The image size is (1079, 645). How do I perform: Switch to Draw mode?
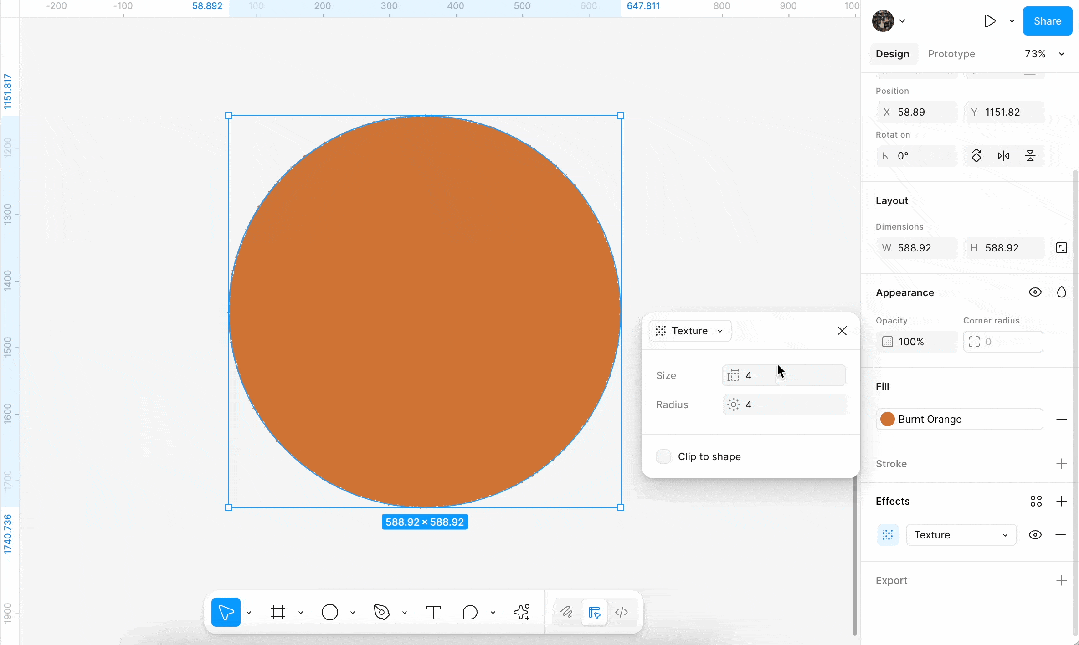pos(566,612)
